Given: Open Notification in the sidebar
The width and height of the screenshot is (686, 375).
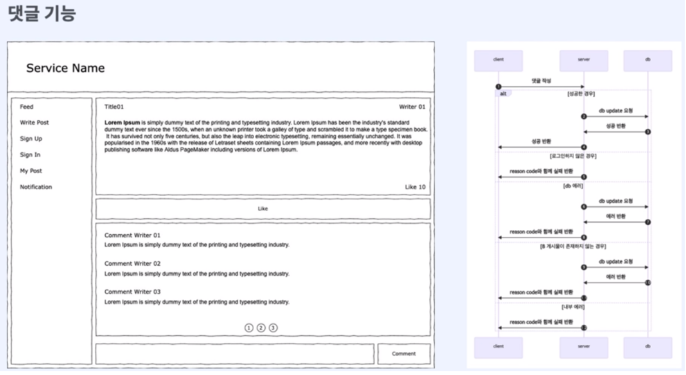Looking at the screenshot, I should (x=35, y=187).
